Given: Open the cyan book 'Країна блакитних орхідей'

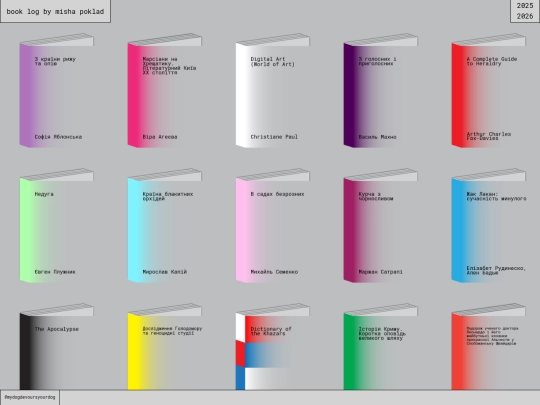Looking at the screenshot, I should click(165, 226).
